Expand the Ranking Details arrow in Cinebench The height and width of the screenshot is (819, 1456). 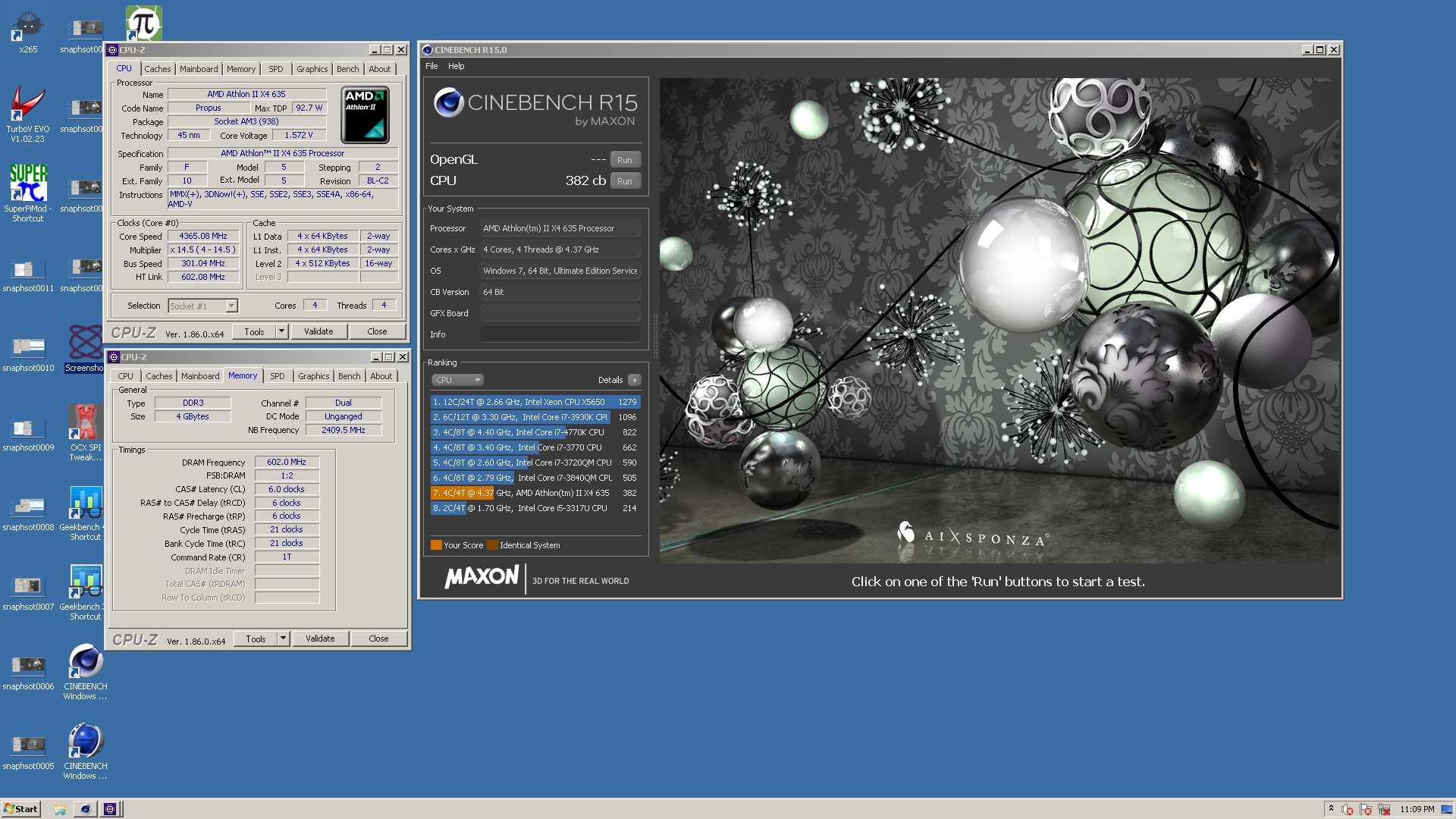click(635, 380)
